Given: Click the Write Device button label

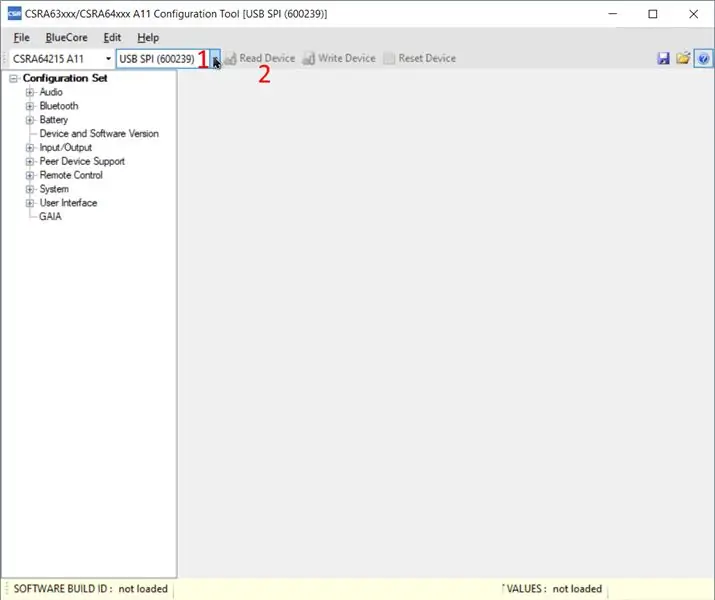Looking at the screenshot, I should pos(347,58).
